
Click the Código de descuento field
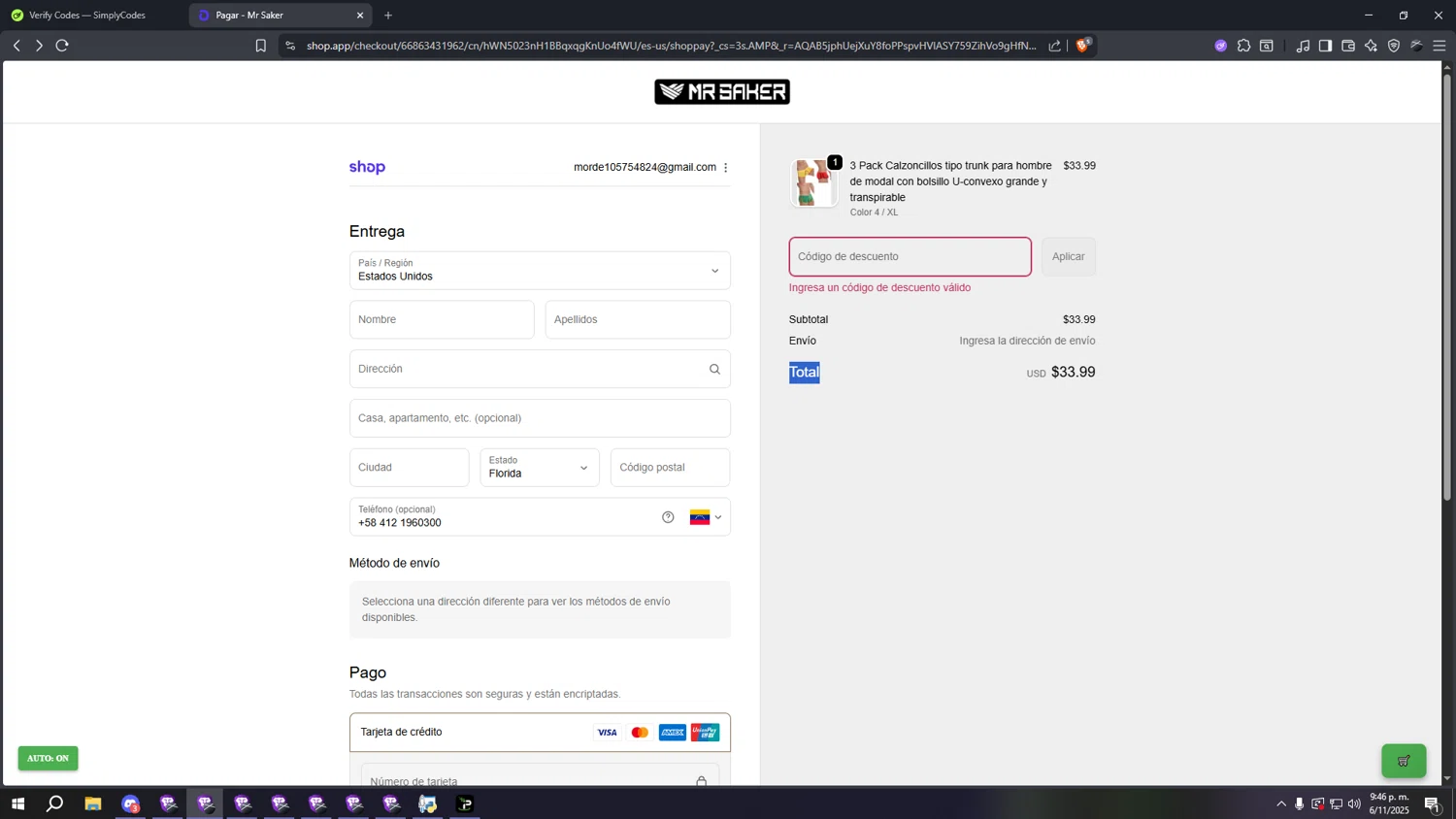[x=910, y=257]
